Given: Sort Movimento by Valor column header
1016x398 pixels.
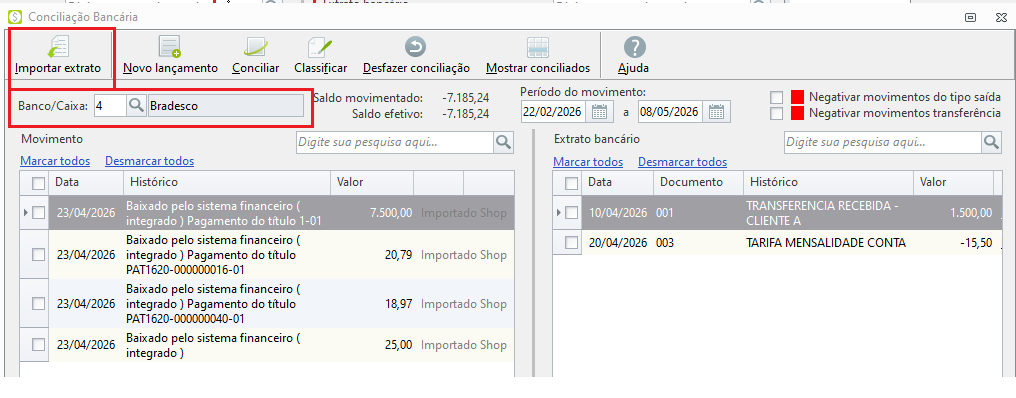Looking at the screenshot, I should 373,183.
